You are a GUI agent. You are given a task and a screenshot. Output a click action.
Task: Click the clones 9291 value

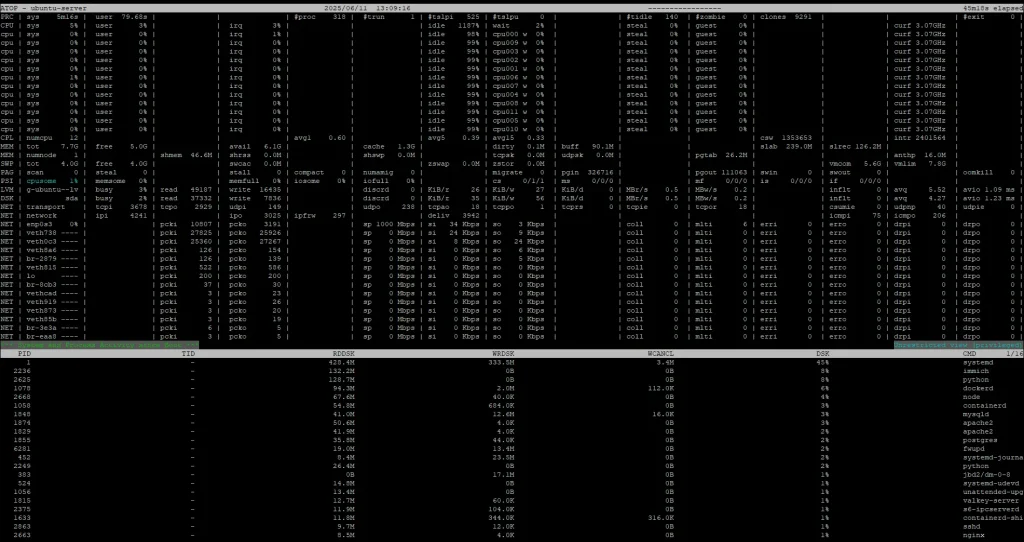click(786, 17)
